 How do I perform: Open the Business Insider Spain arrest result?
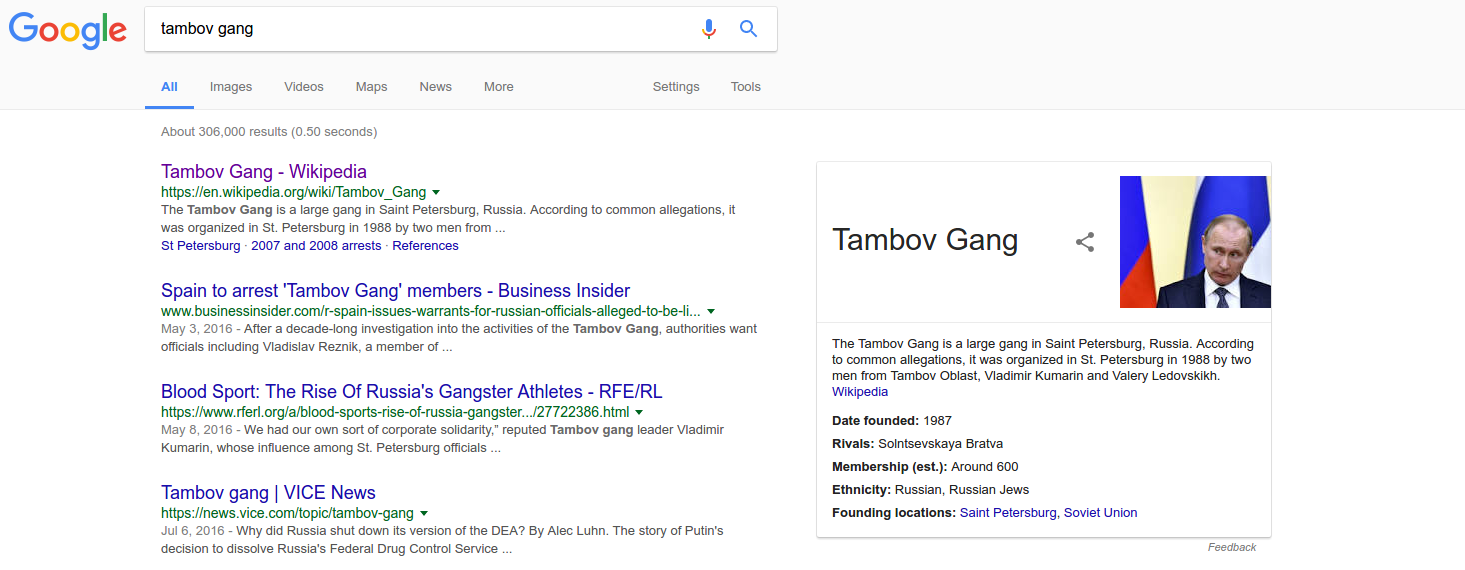tap(396, 291)
